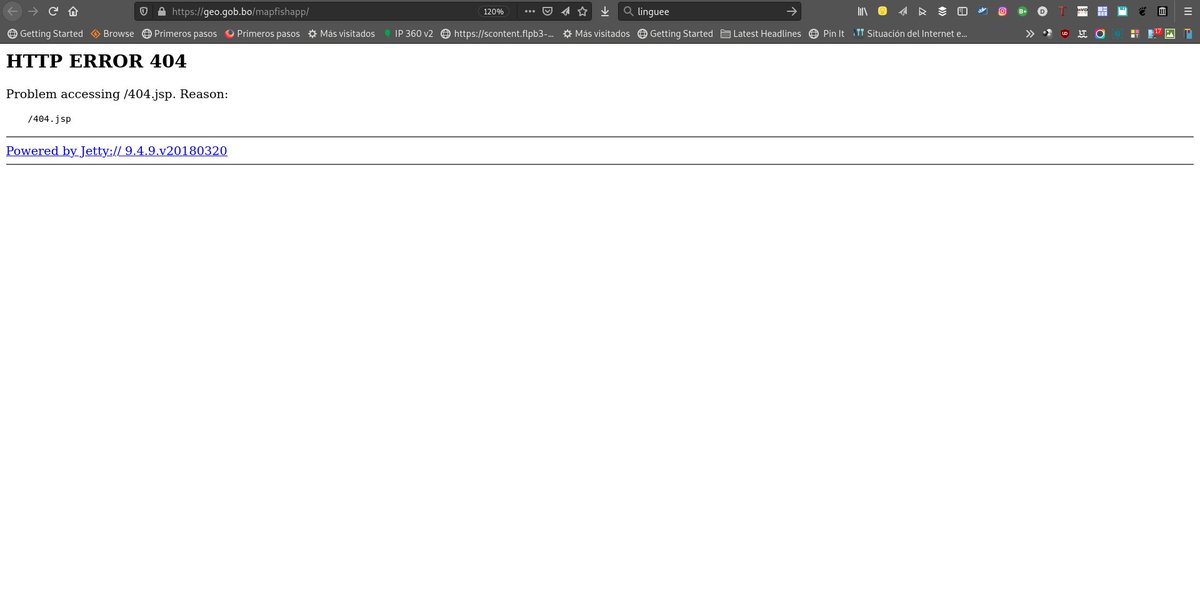
Task: Click the floppy disk save extension
Action: (1122, 11)
